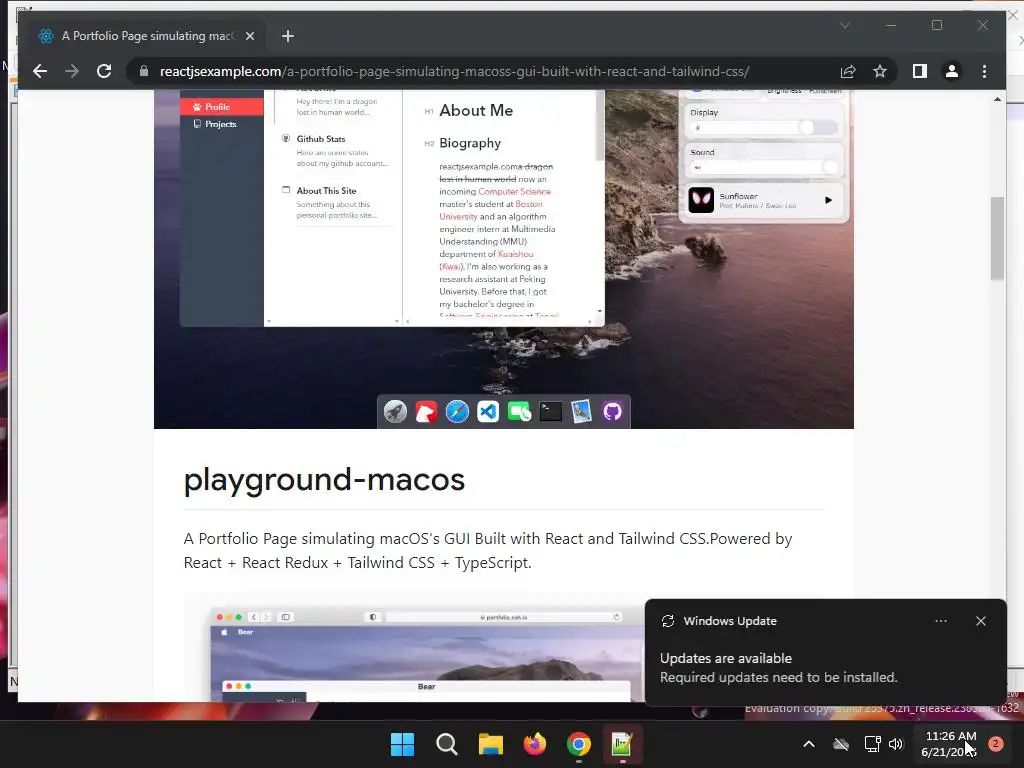Click the page vertical scrollbar thumb

[997, 238]
